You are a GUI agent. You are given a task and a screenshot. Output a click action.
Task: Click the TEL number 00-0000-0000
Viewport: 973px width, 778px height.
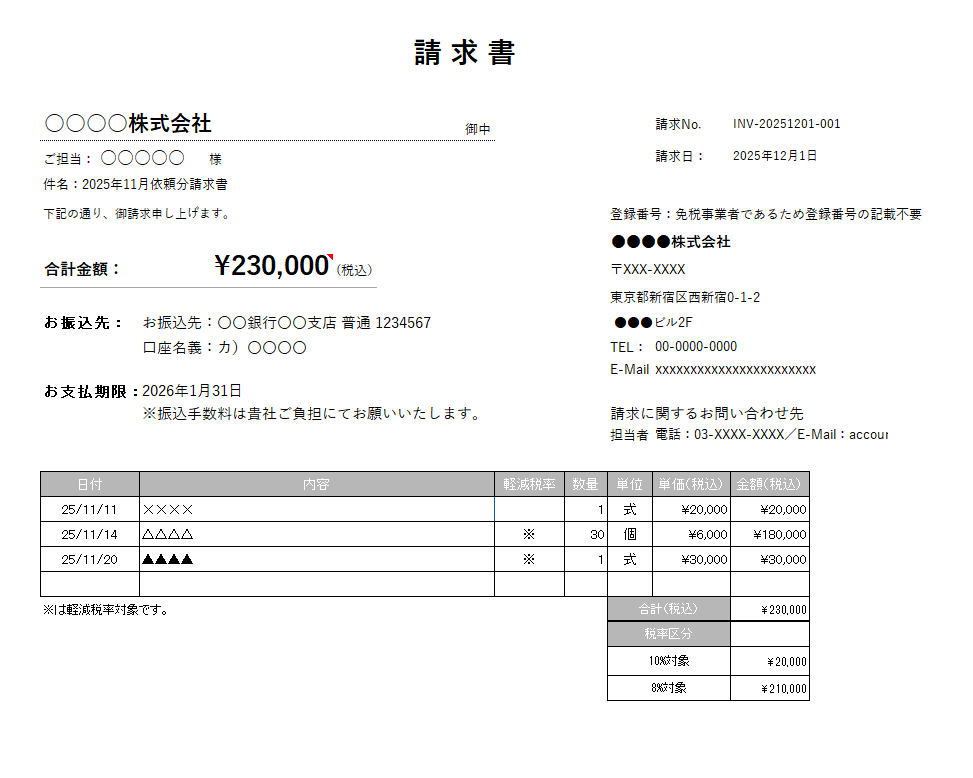[x=695, y=347]
